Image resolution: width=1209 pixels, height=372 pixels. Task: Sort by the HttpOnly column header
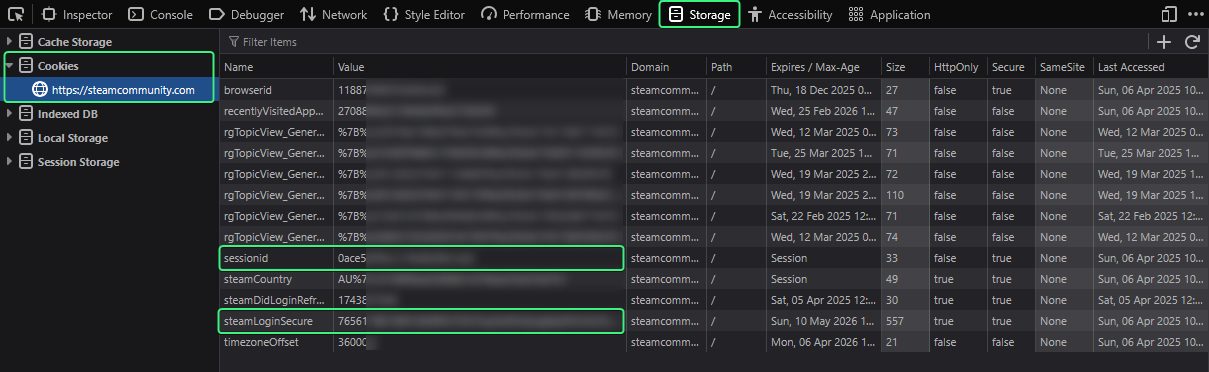pyautogui.click(x=958, y=67)
